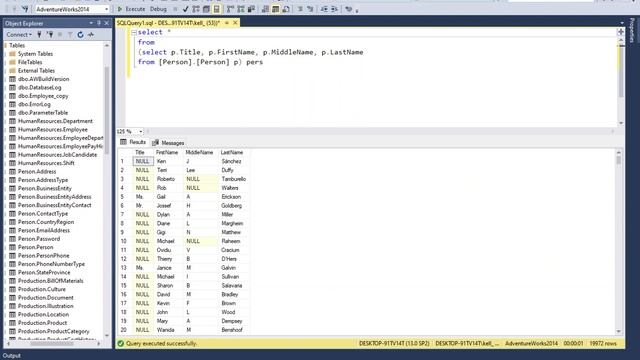Toggle Include Live Query Statistics
The height and width of the screenshot is (360, 640).
[x=240, y=9]
